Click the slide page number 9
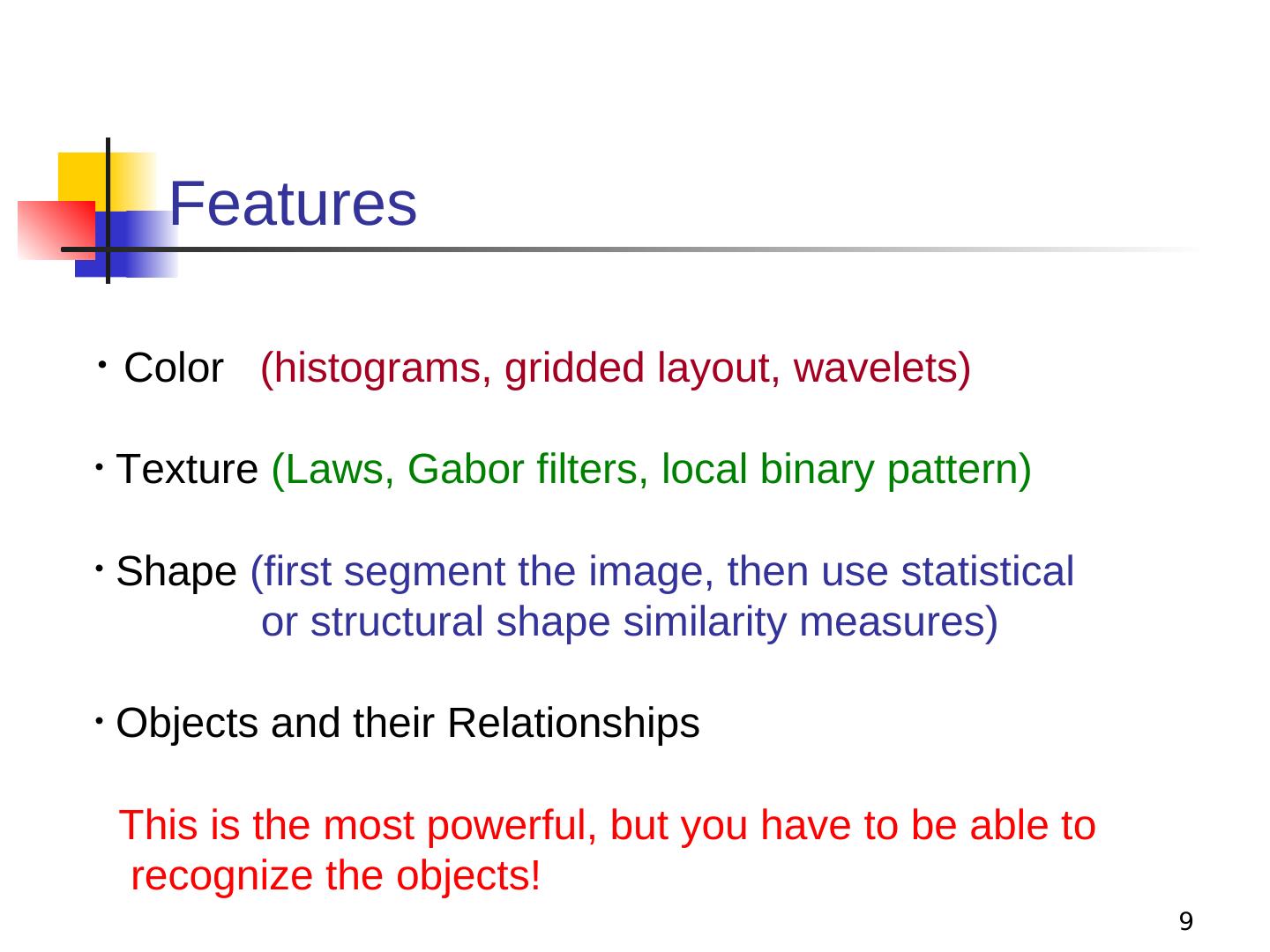Viewport: 1270px width, 952px height. tap(1186, 922)
